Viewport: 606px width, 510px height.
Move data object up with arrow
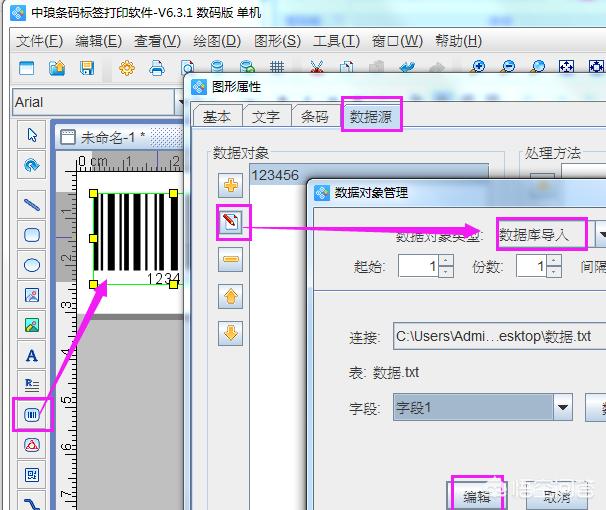coord(231,296)
